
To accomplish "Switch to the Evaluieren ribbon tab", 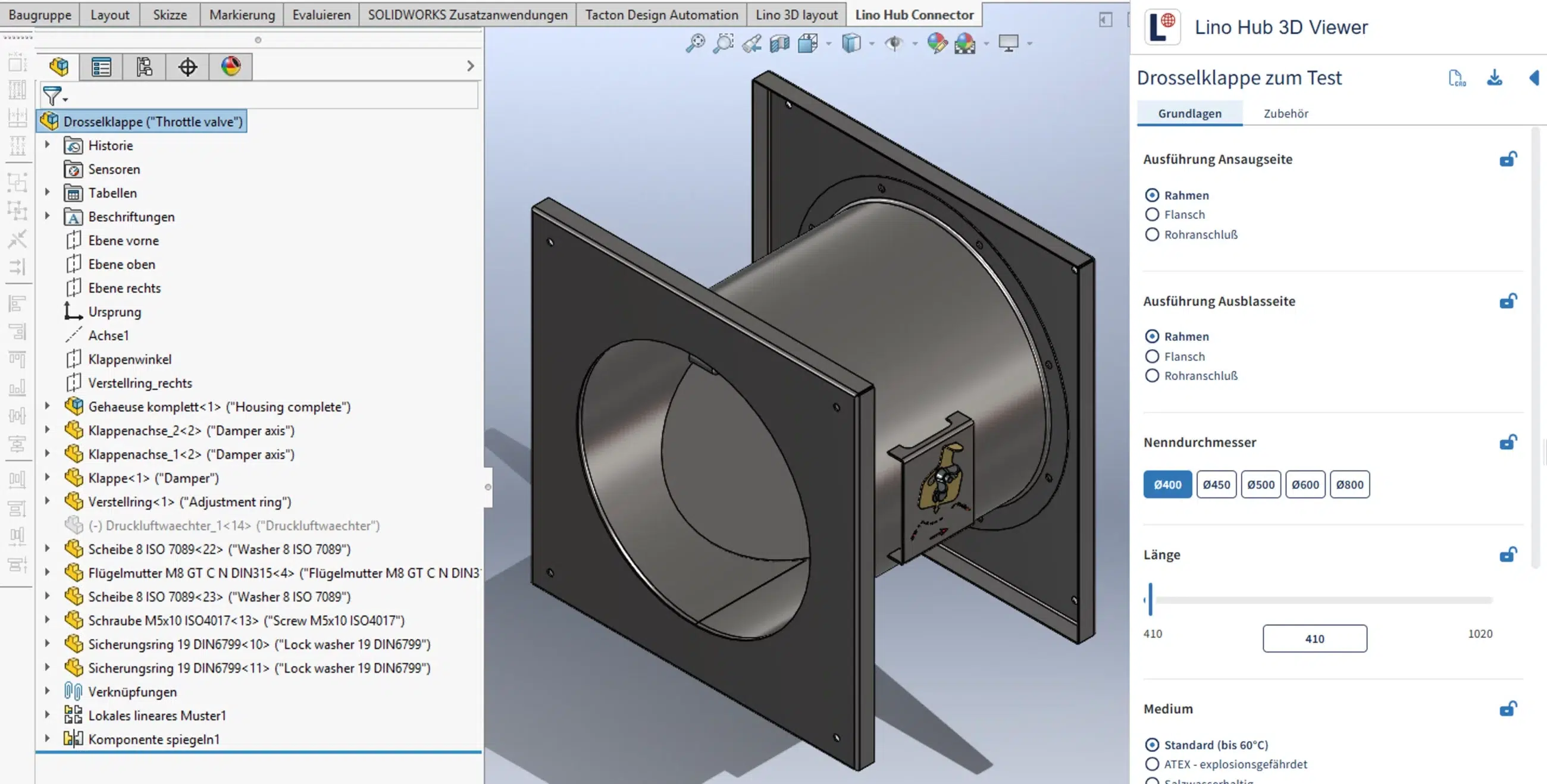I will pyautogui.click(x=321, y=14).
